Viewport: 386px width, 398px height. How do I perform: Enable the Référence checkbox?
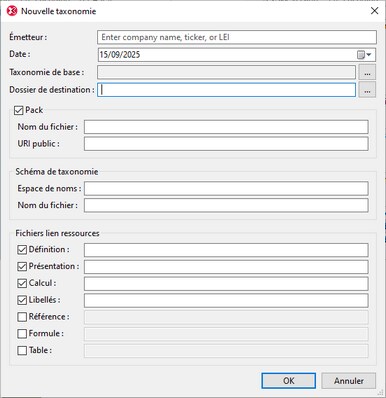[x=22, y=317]
